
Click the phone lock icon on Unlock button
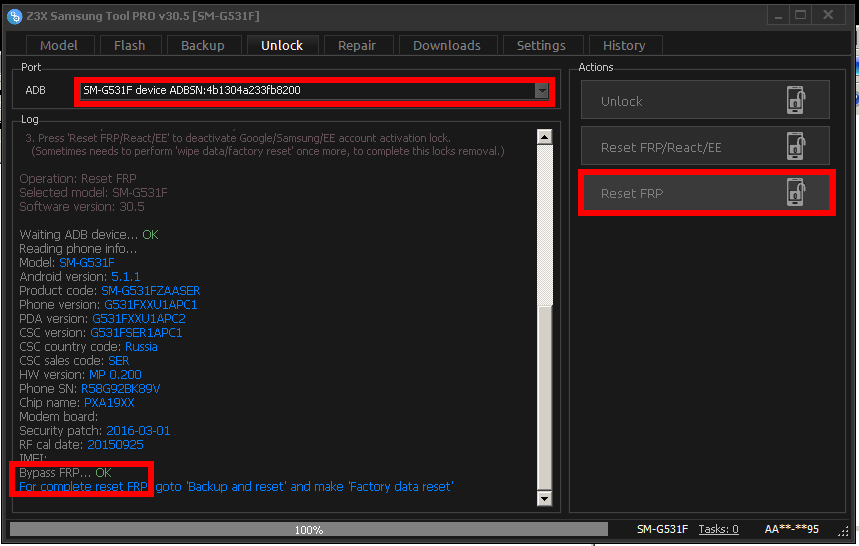coord(796,100)
